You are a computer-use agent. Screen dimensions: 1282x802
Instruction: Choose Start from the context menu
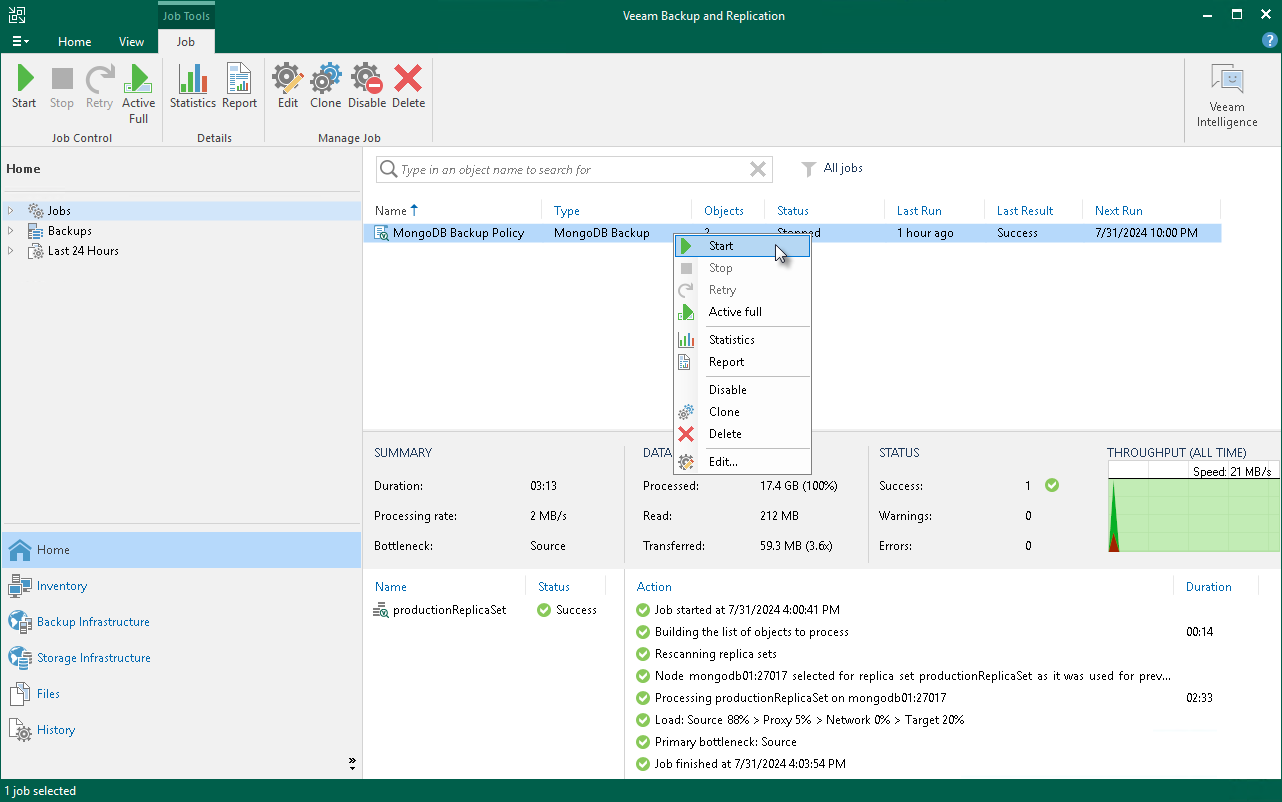(721, 246)
